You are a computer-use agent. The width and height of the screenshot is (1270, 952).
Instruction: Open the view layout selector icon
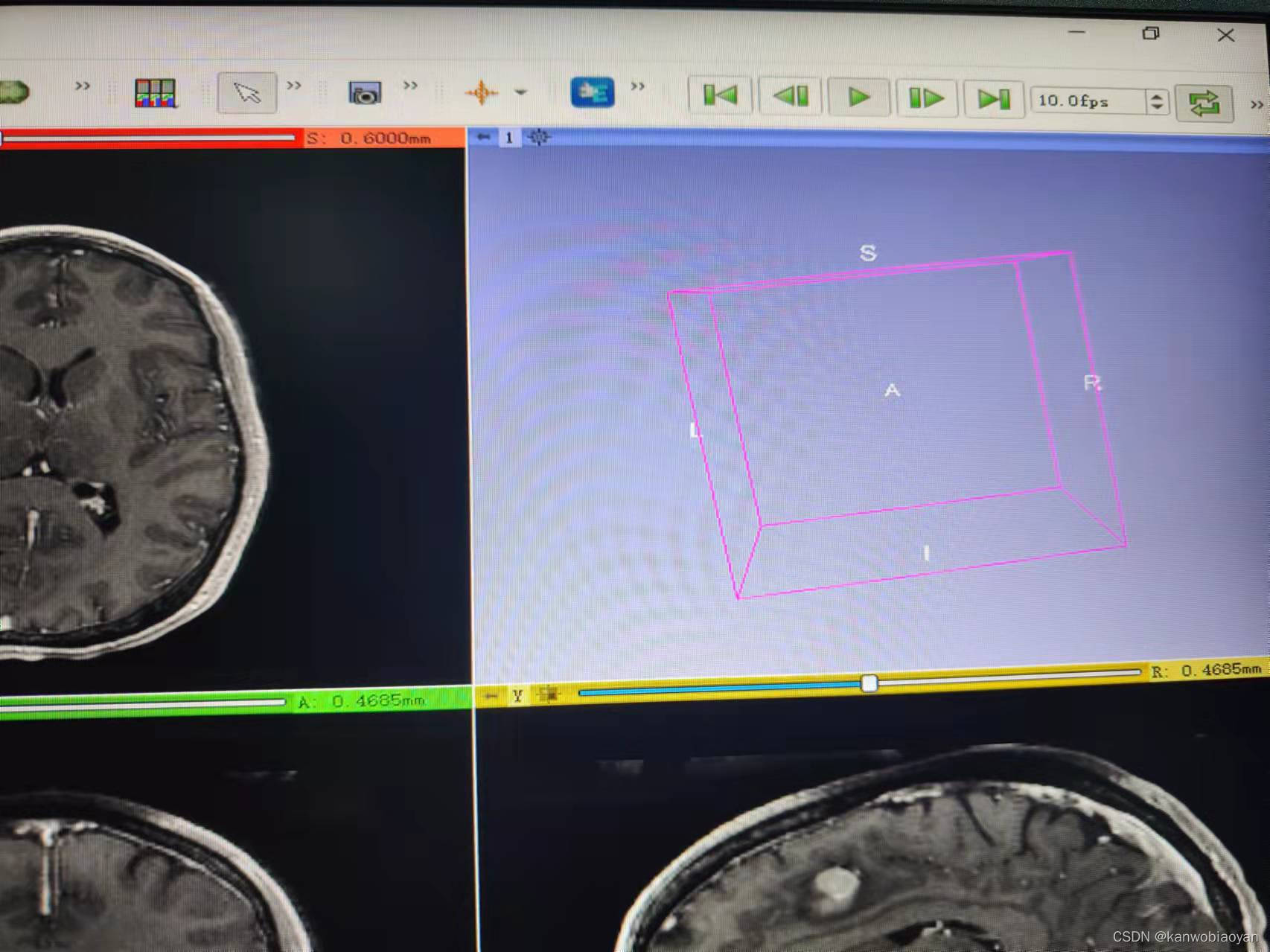pos(155,93)
